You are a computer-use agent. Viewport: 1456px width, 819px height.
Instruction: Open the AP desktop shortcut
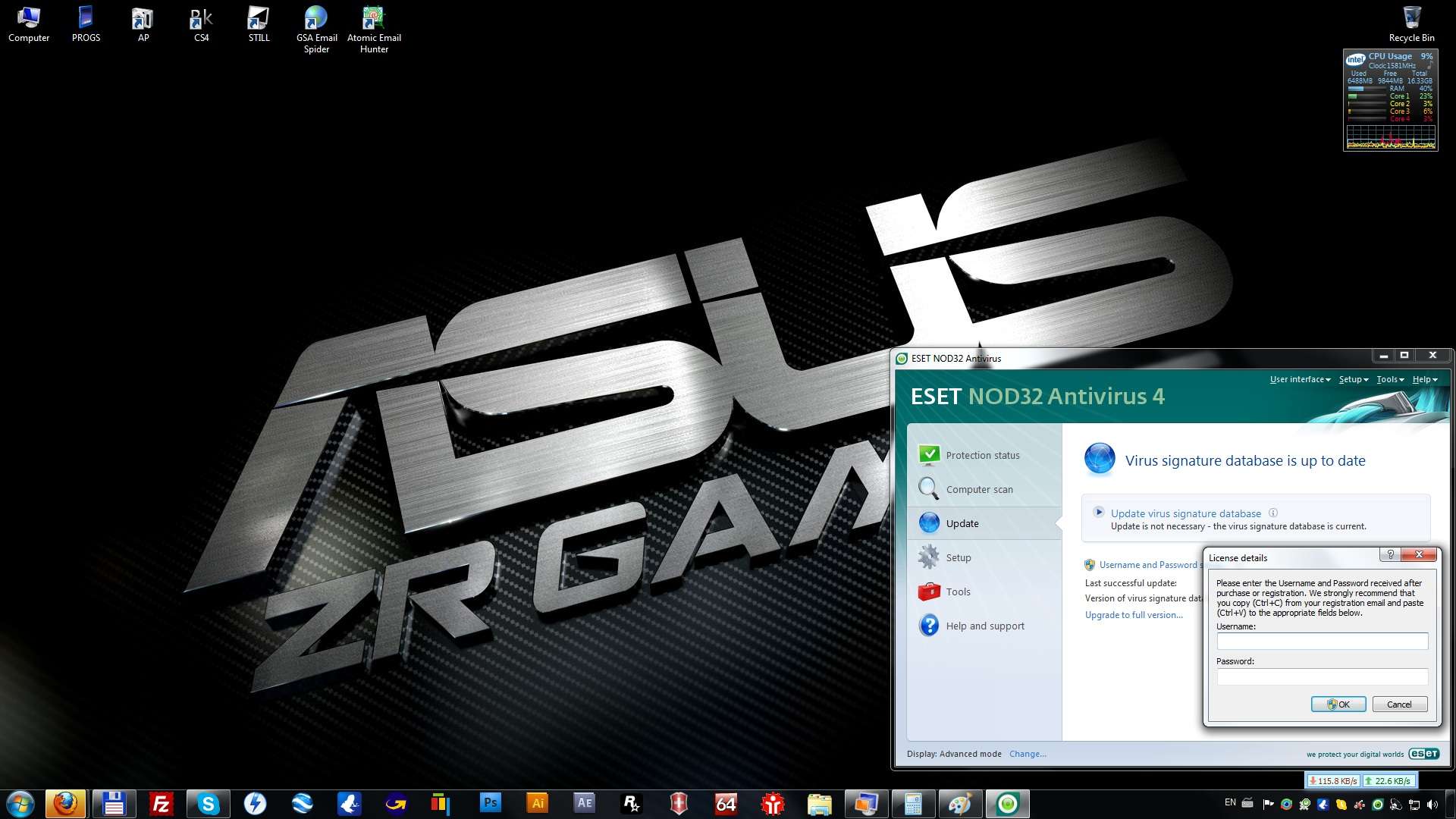click(143, 24)
